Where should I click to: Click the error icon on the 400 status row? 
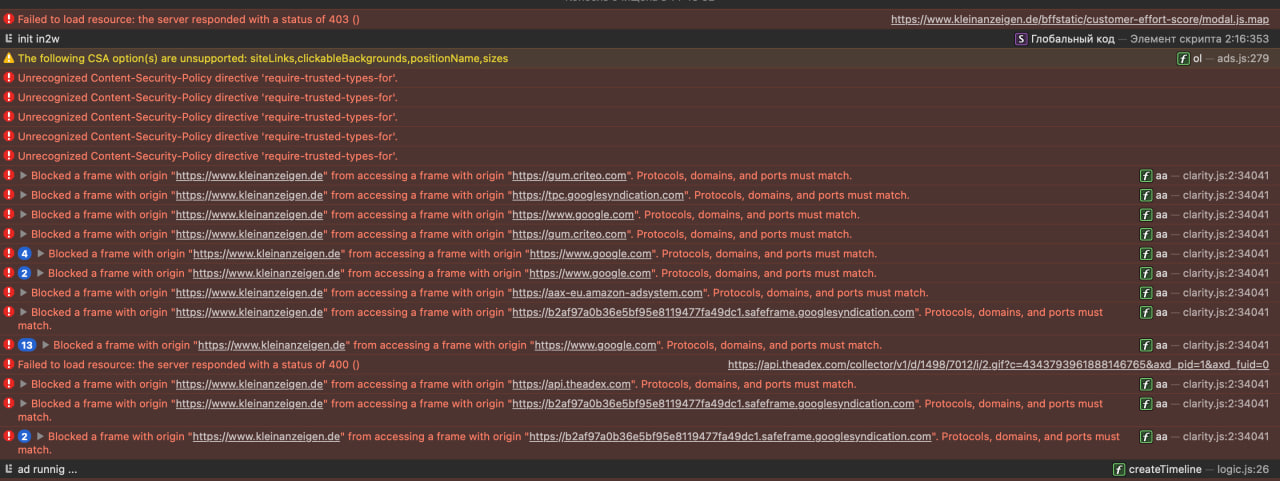[x=9, y=365]
